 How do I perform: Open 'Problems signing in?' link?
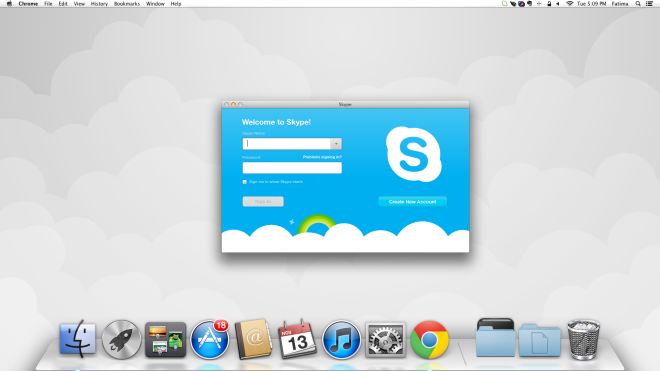pos(322,157)
